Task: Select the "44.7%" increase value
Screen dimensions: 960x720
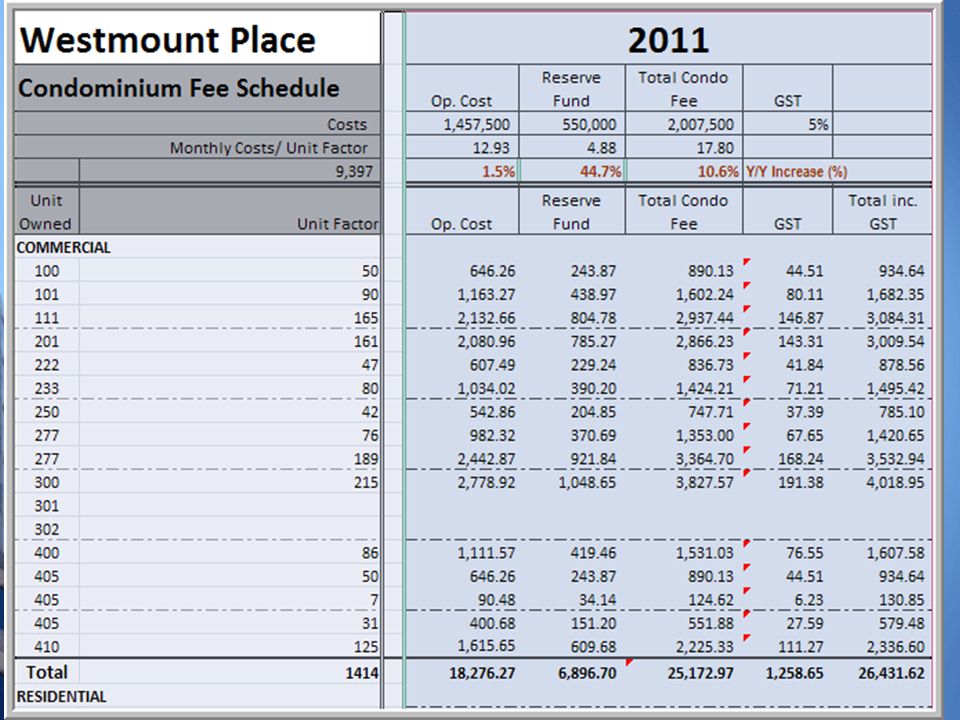Action: 601,171
